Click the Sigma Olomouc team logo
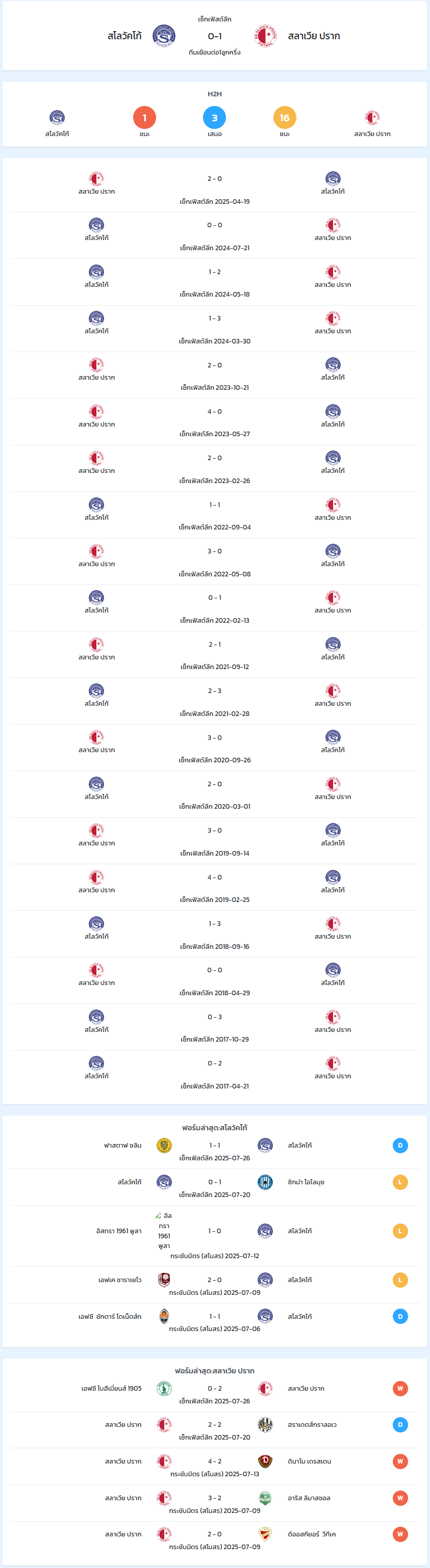Image resolution: width=430 pixels, height=1568 pixels. [265, 1182]
